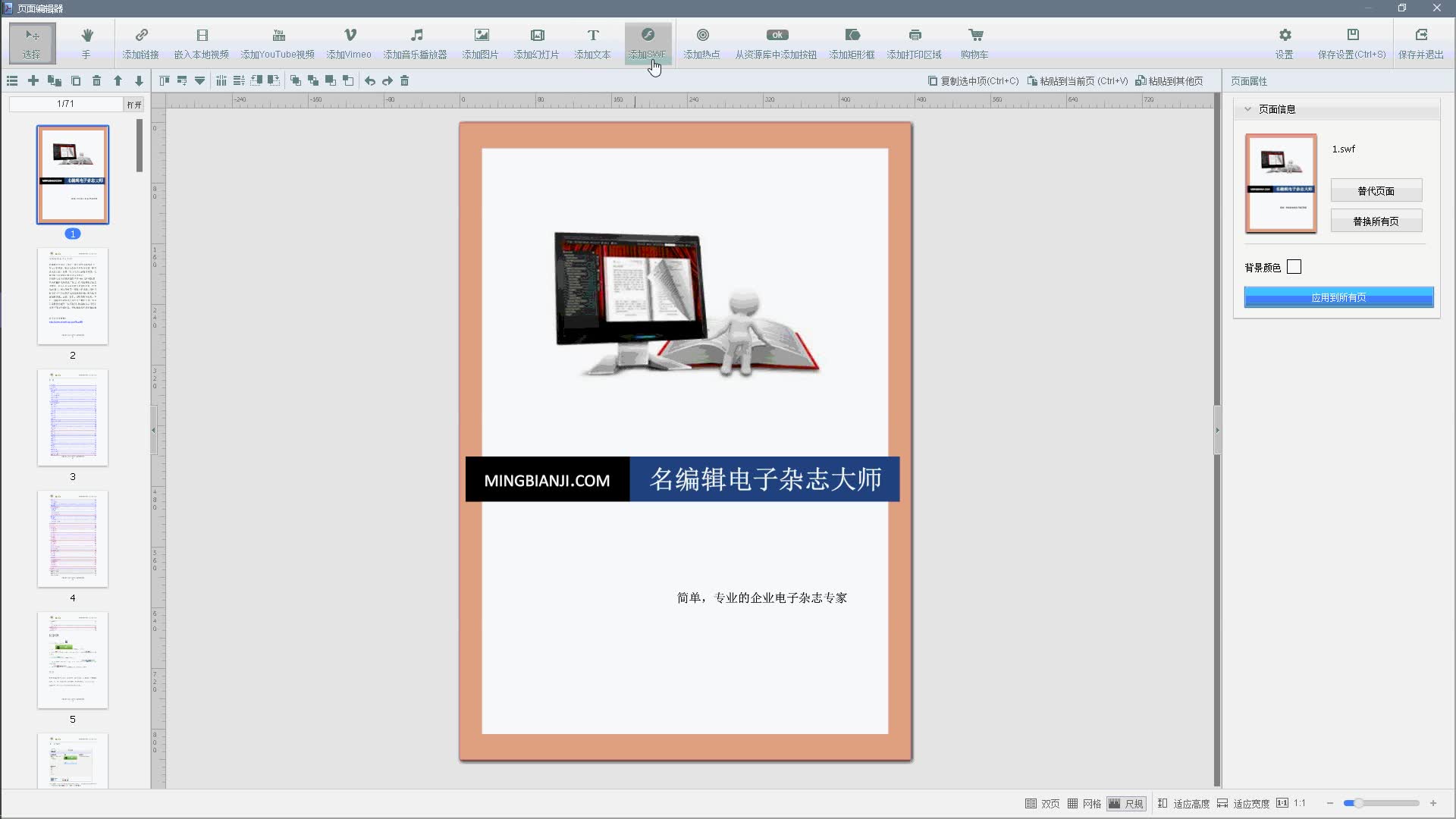Click the zoom out minus button
This screenshot has width=1456, height=819.
coord(1329,803)
